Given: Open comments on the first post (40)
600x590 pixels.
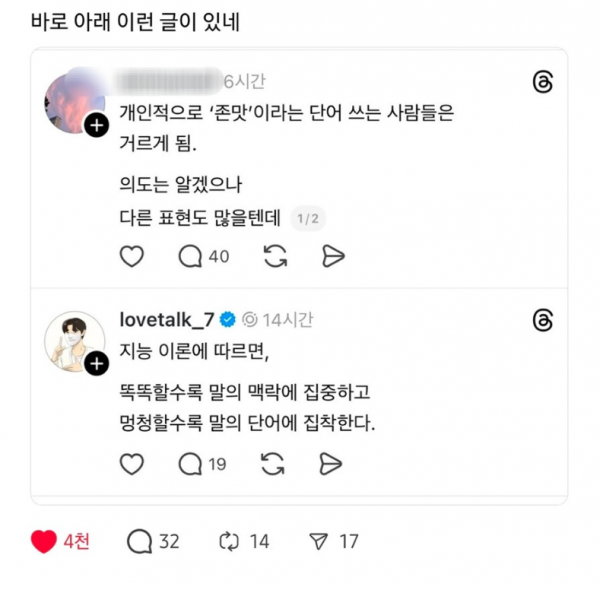Looking at the screenshot, I should coord(190,257).
